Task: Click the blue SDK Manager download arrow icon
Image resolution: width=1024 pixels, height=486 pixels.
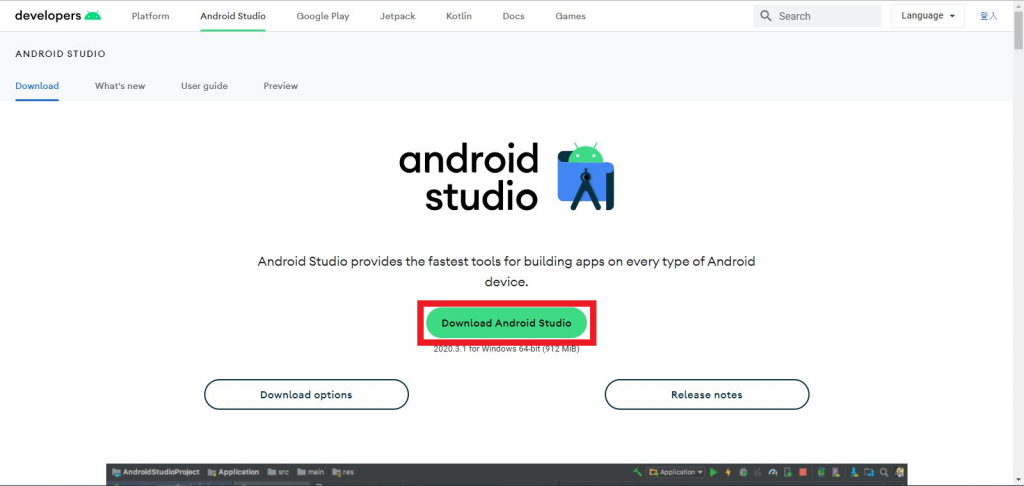Action: click(854, 472)
